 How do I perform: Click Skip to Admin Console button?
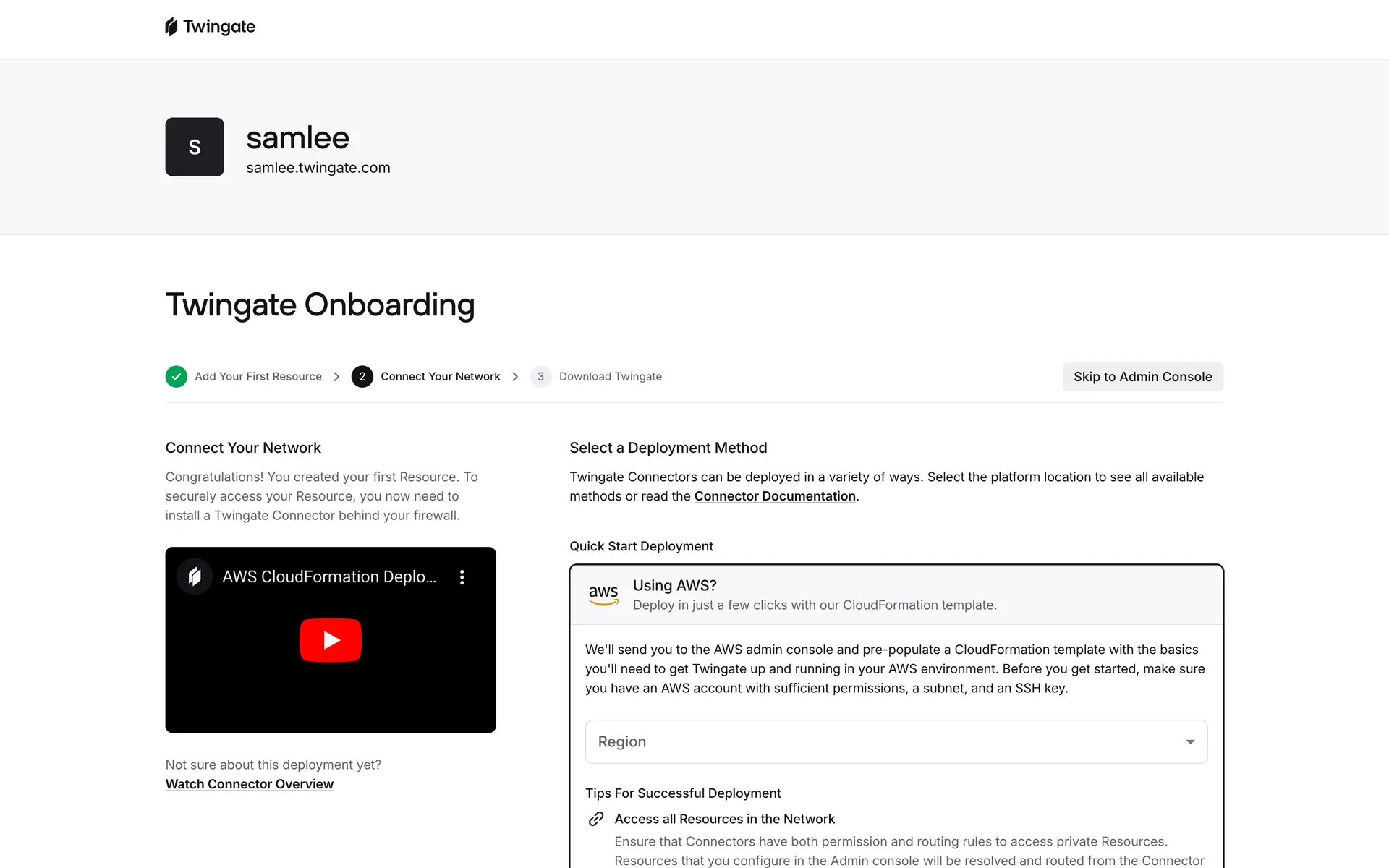pyautogui.click(x=1142, y=377)
